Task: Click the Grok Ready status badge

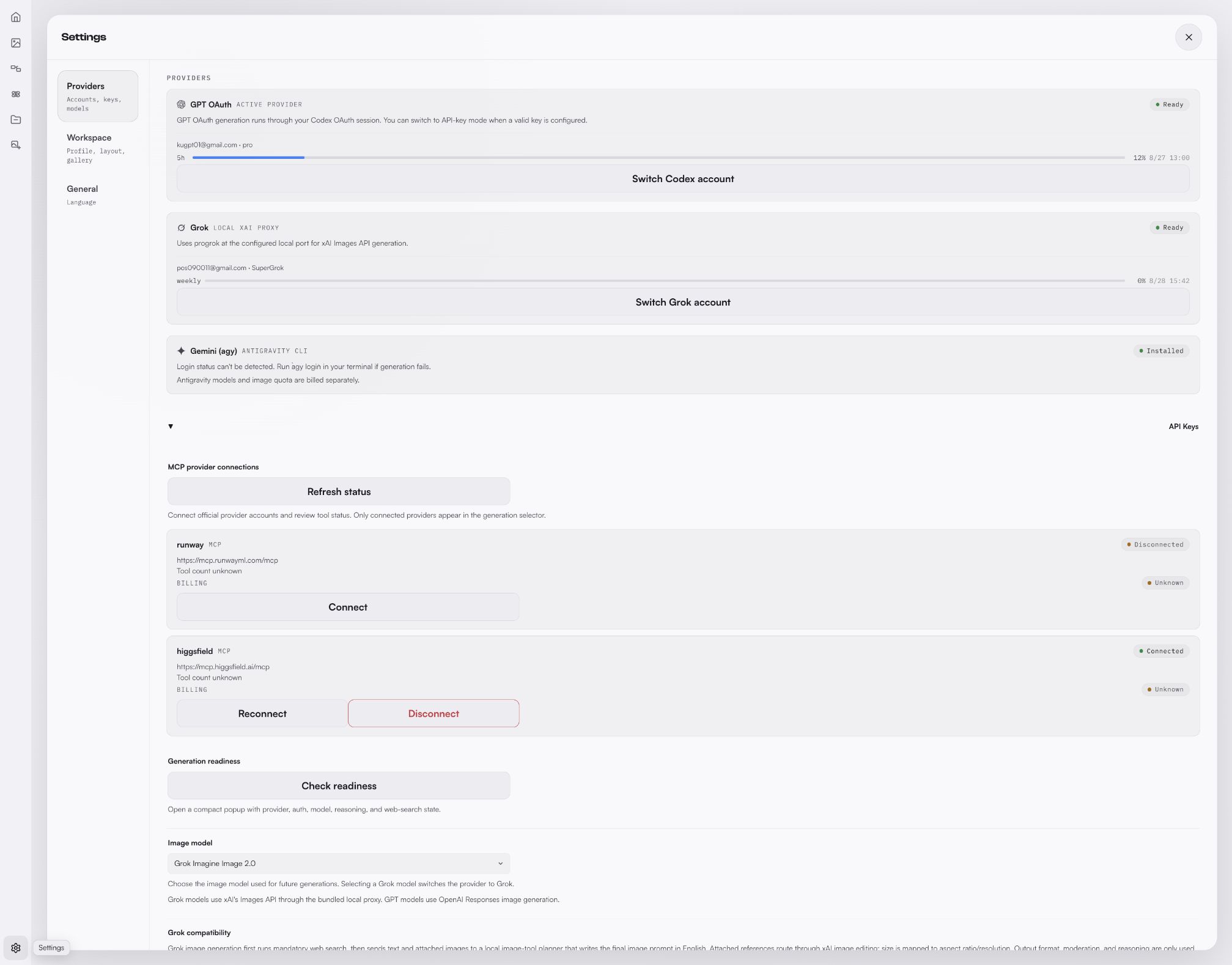Action: click(1169, 228)
